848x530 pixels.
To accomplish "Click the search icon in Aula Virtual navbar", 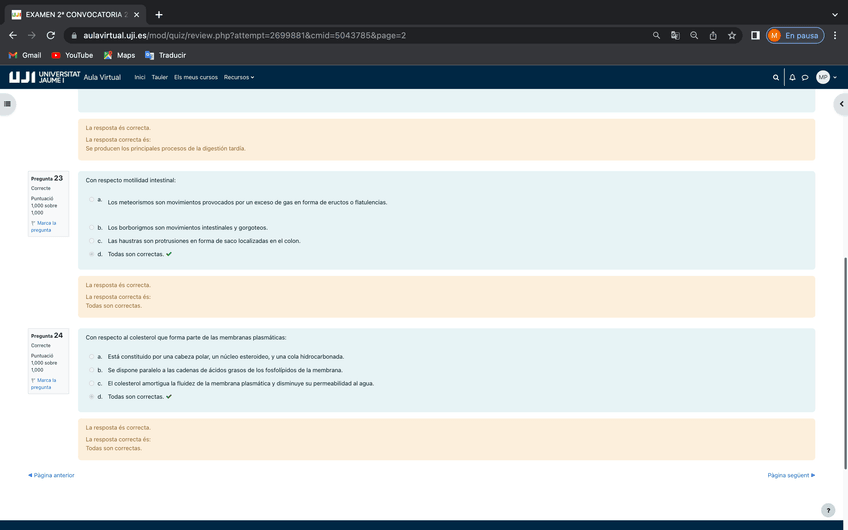I will pyautogui.click(x=776, y=77).
